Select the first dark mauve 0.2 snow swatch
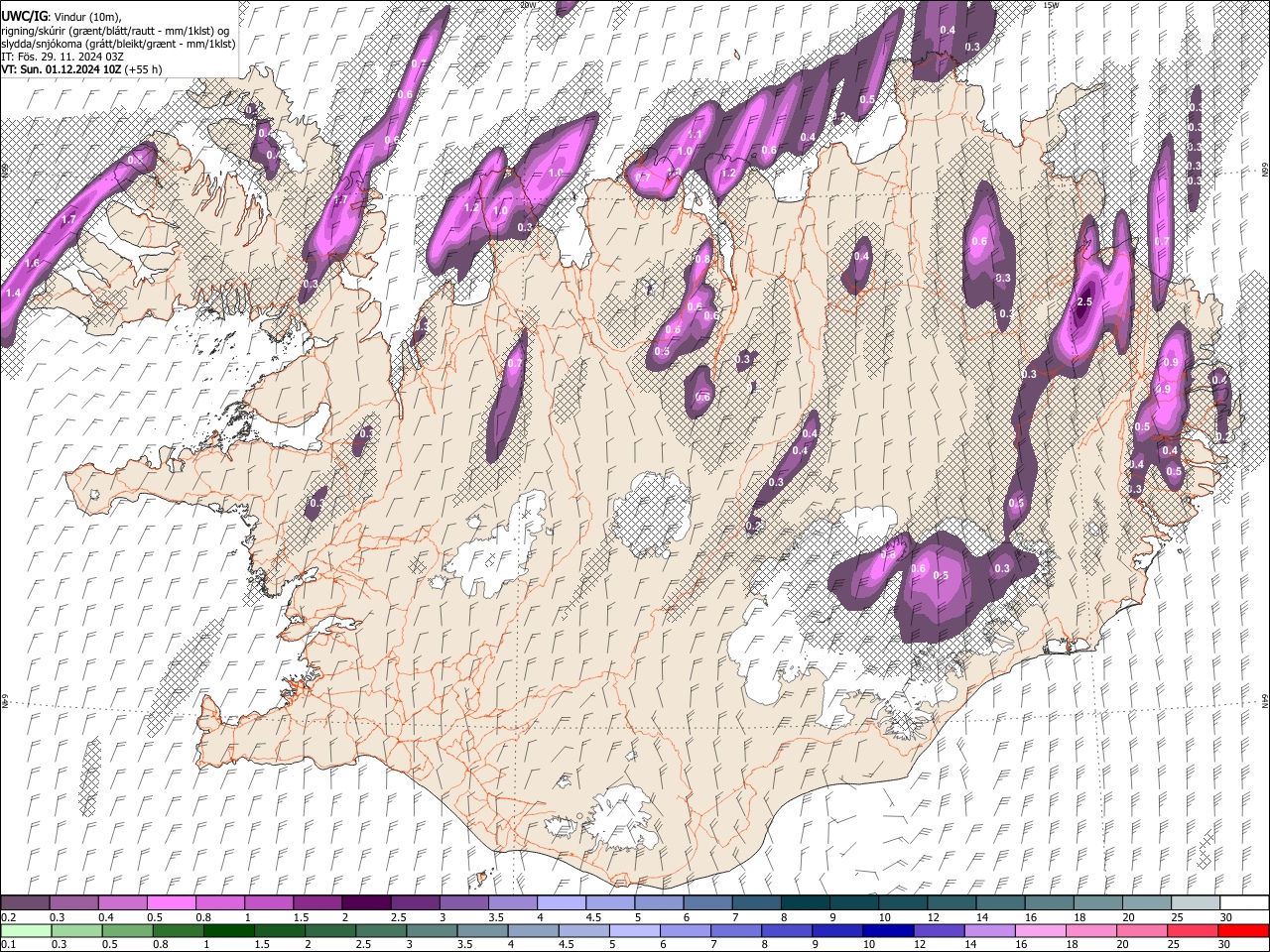Screen dimensions: 1270x952 (25, 903)
